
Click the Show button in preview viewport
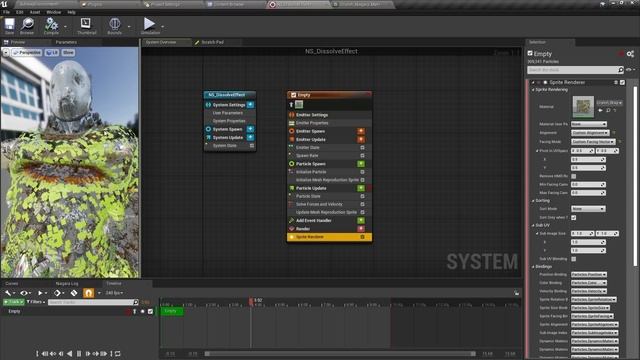pyautogui.click(x=68, y=53)
